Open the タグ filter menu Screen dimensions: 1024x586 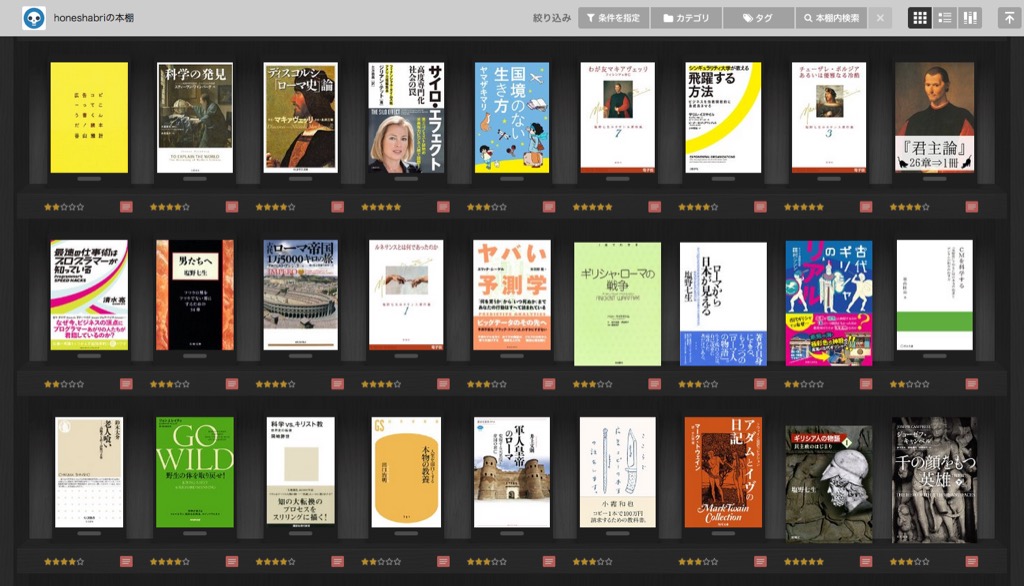(x=758, y=18)
